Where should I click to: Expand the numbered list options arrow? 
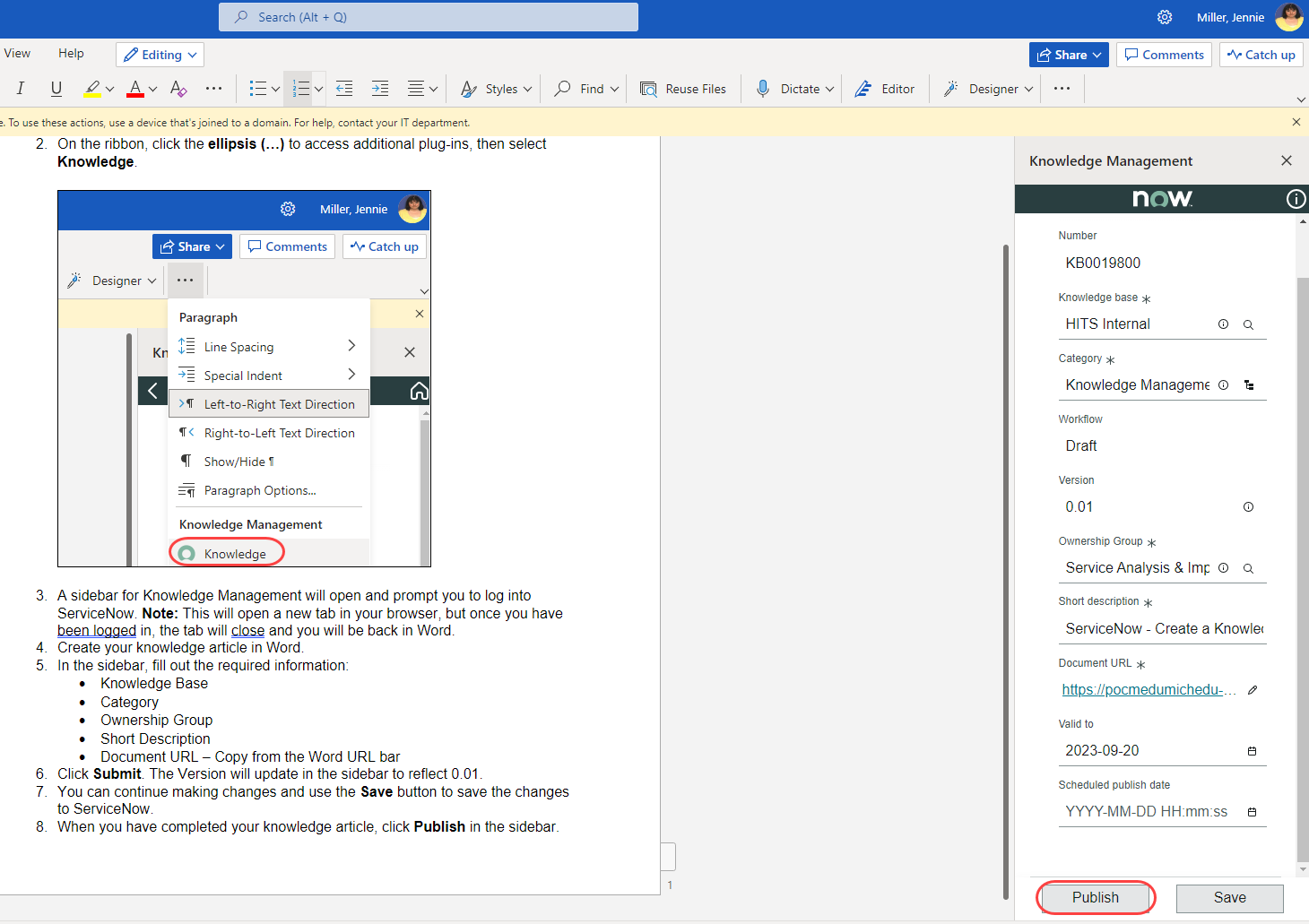318,88
